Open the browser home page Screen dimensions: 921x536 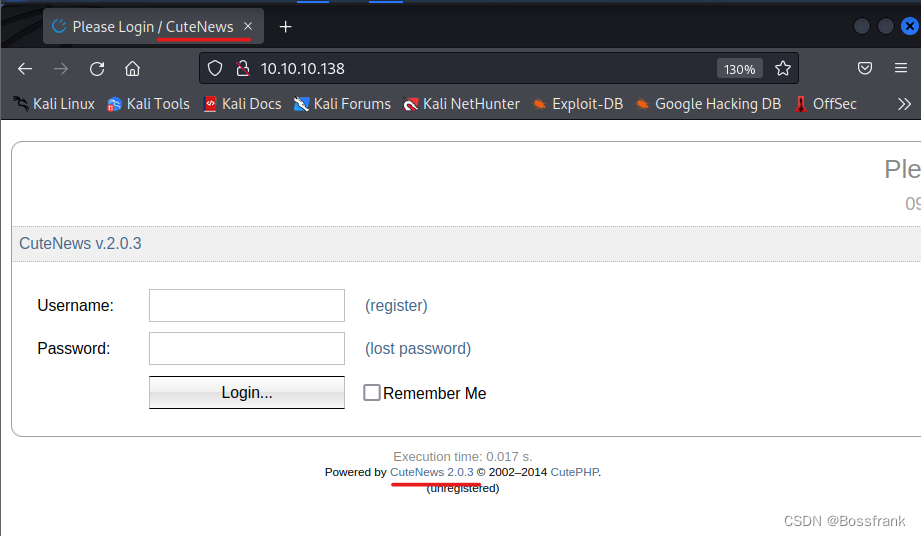[133, 69]
